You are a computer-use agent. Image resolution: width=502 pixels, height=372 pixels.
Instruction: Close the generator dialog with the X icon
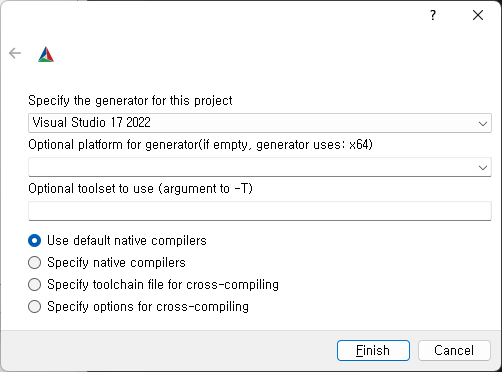(x=478, y=15)
